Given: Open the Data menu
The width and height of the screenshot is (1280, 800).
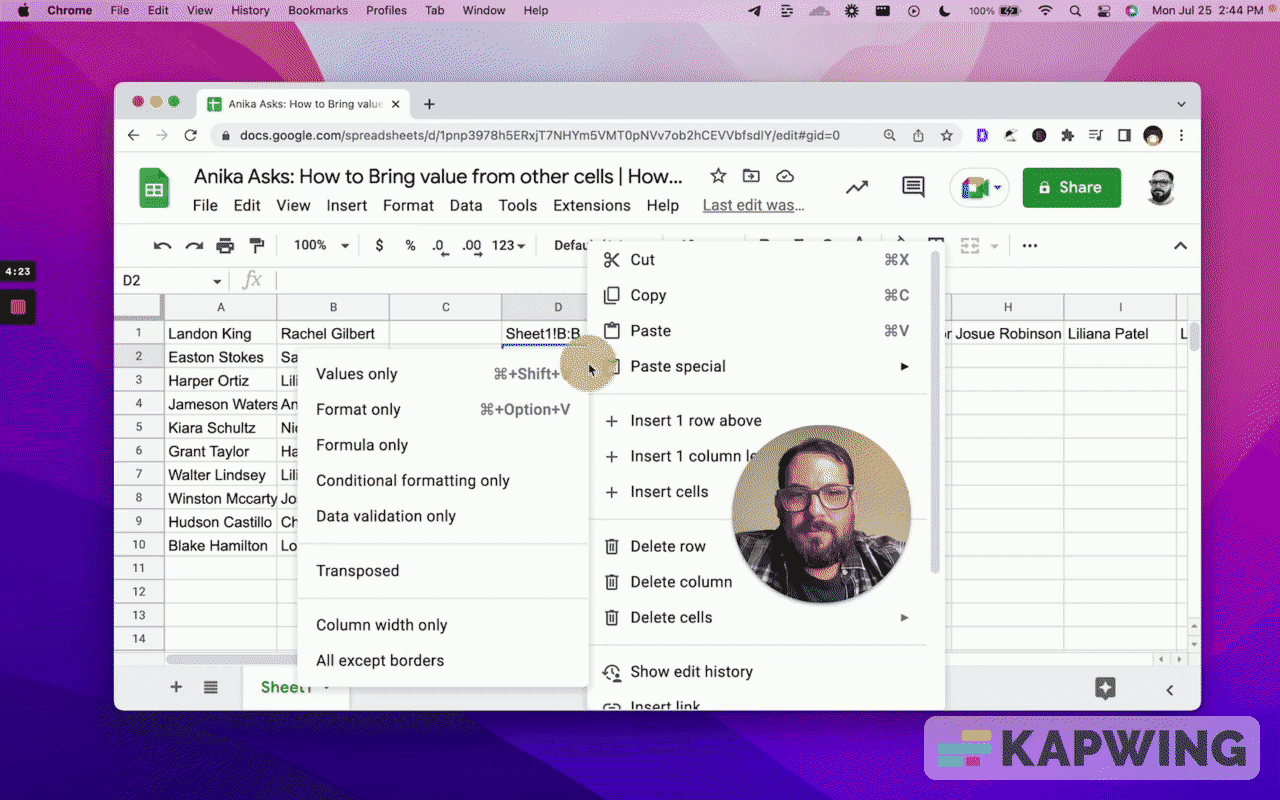Looking at the screenshot, I should (466, 205).
